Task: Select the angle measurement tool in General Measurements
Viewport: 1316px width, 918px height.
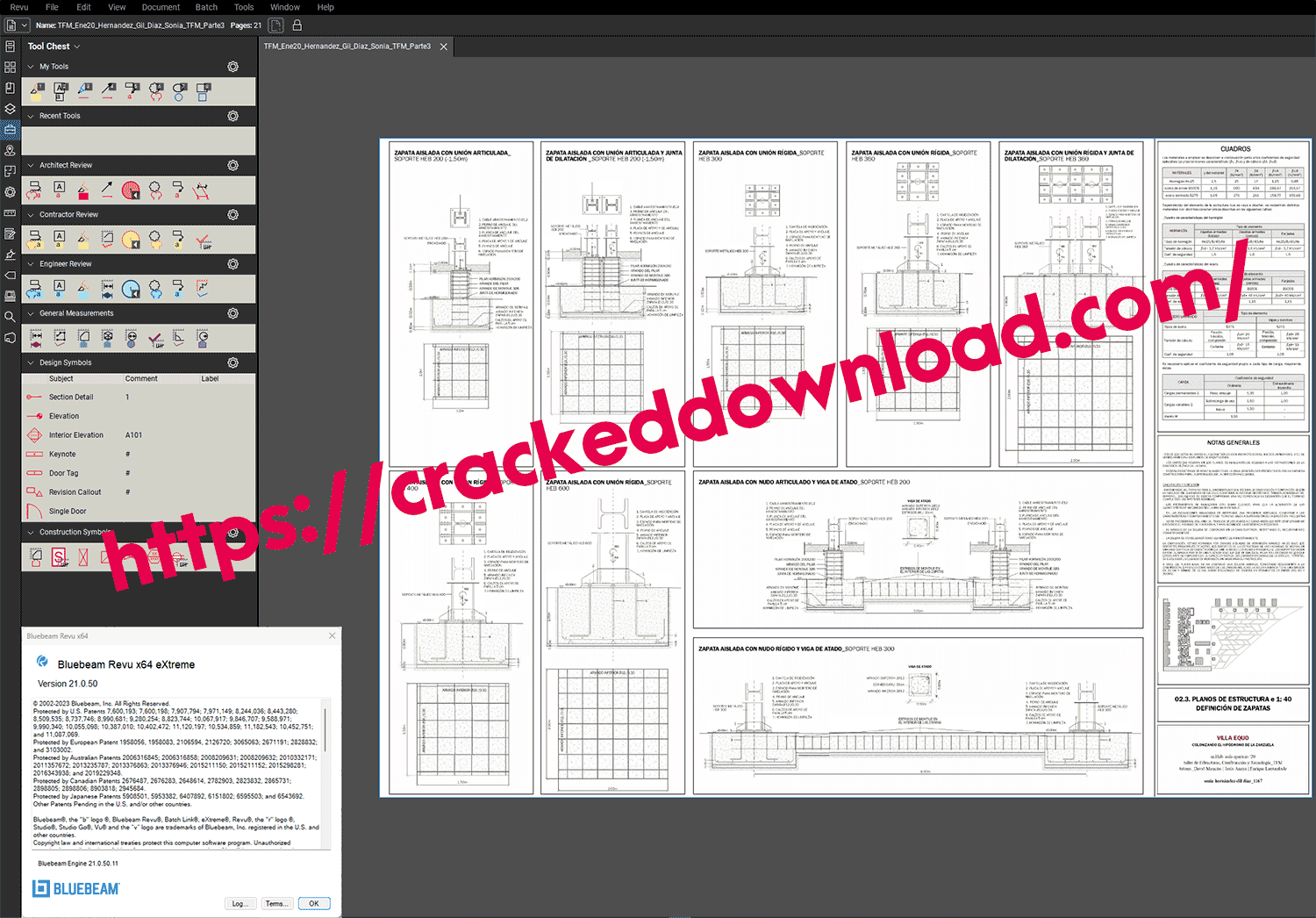Action: (178, 337)
